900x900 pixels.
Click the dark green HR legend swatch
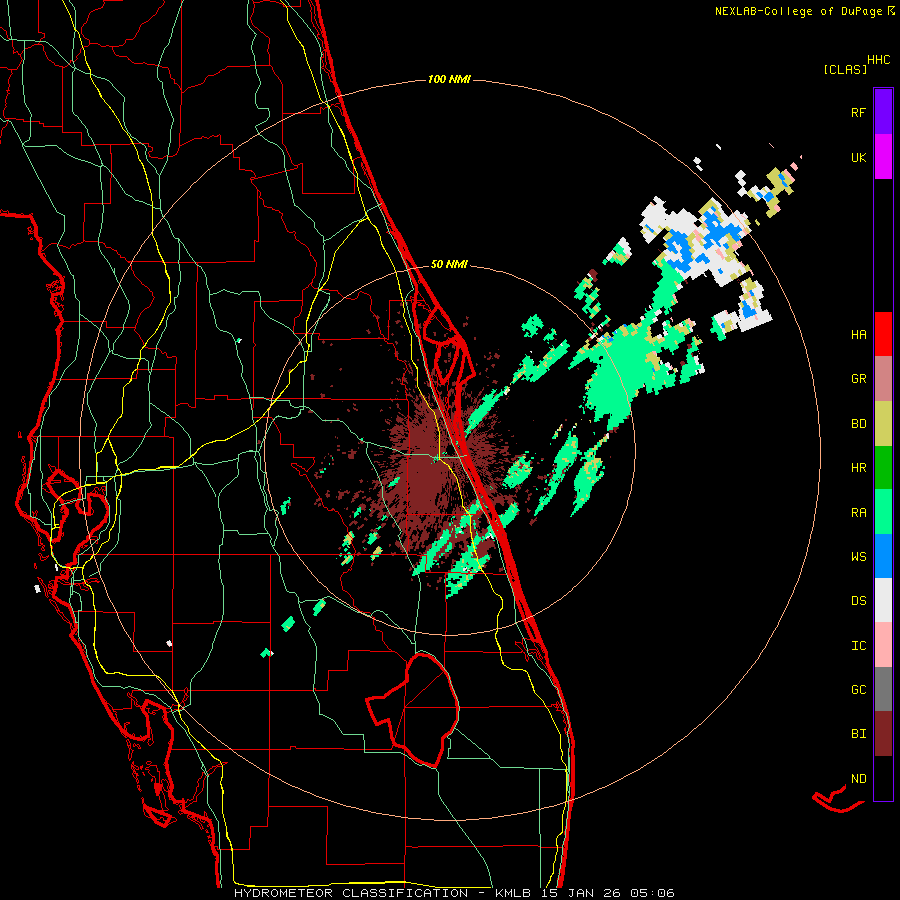click(x=883, y=468)
